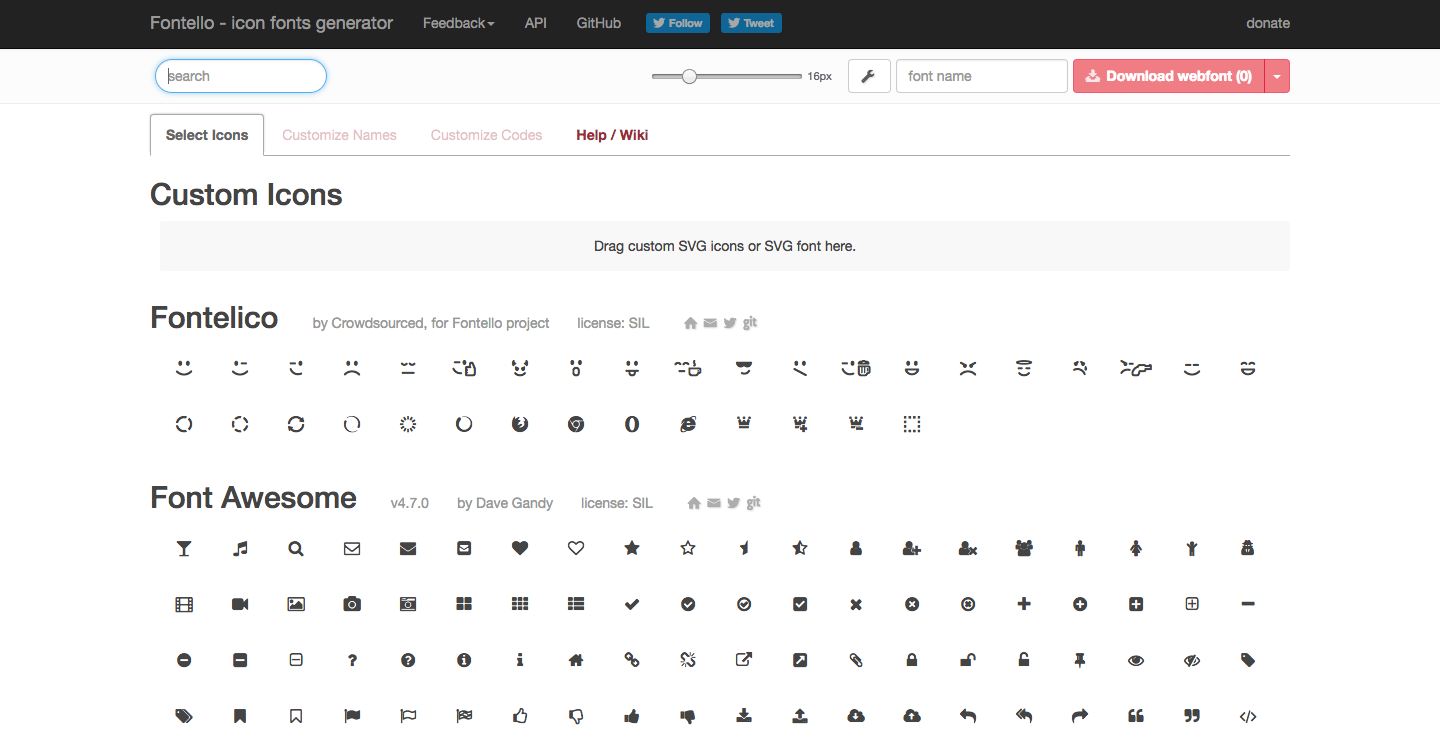1440x755 pixels.
Task: Select the users group icon
Action: (1024, 548)
